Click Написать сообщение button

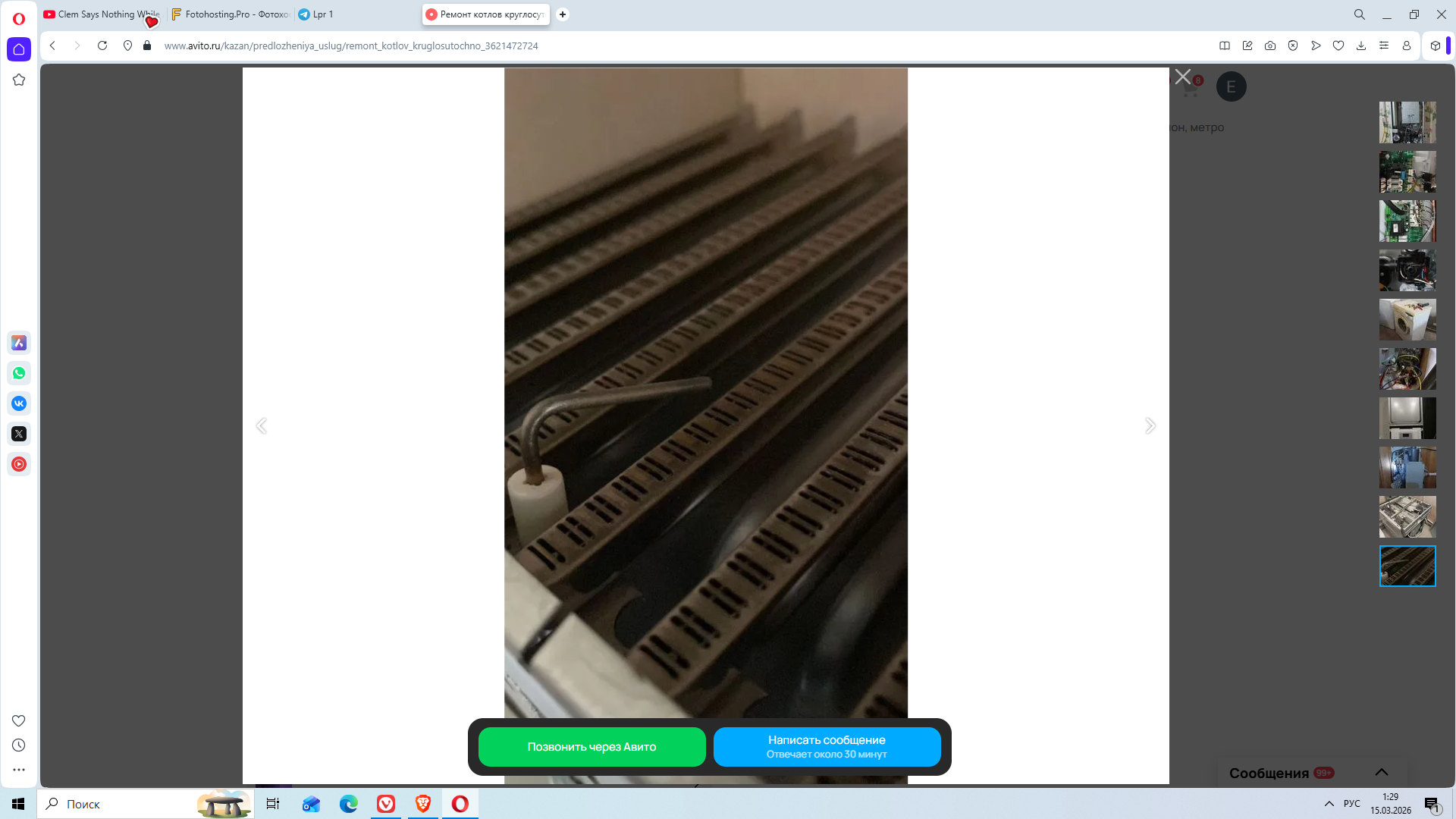[x=827, y=747]
